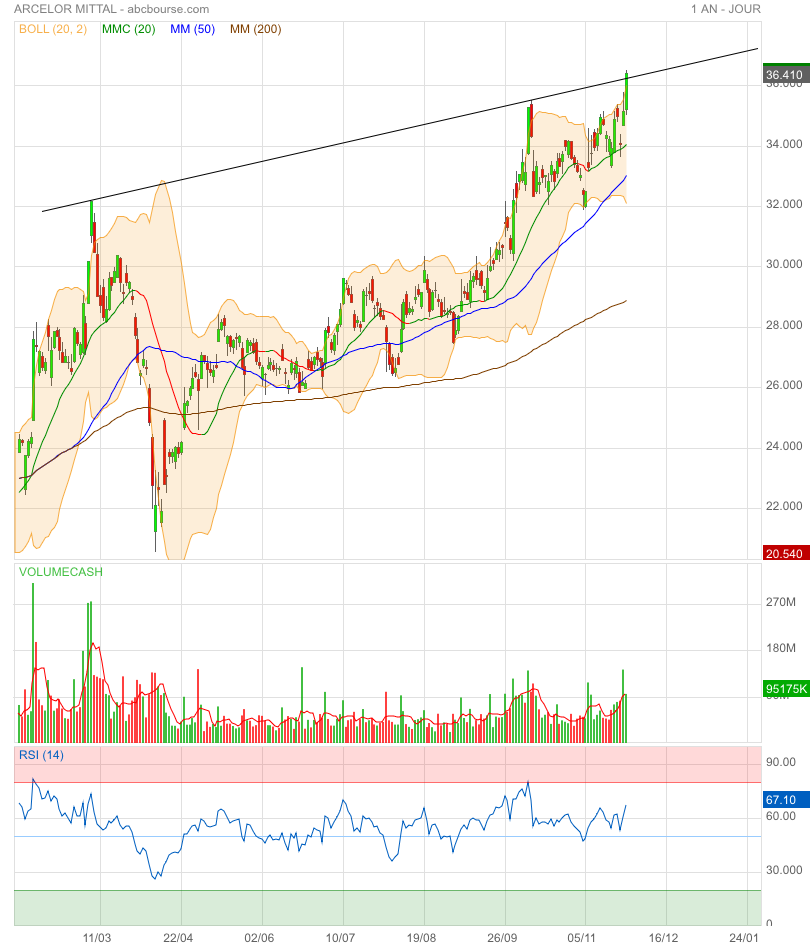Toggle the MMC (20) moving average legend
Viewport: 810px width, 948px height.
[128, 29]
